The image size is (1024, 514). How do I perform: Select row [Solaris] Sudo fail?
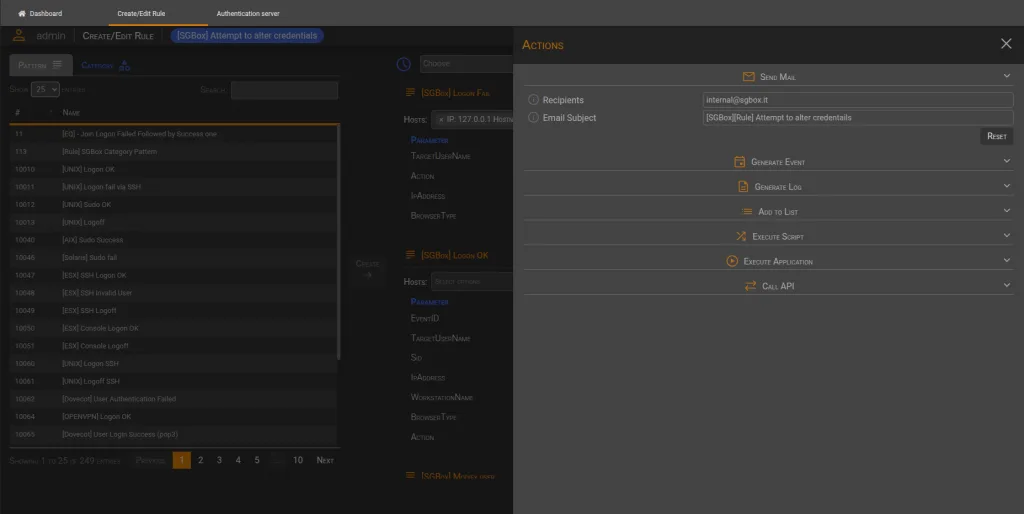[x=173, y=257]
